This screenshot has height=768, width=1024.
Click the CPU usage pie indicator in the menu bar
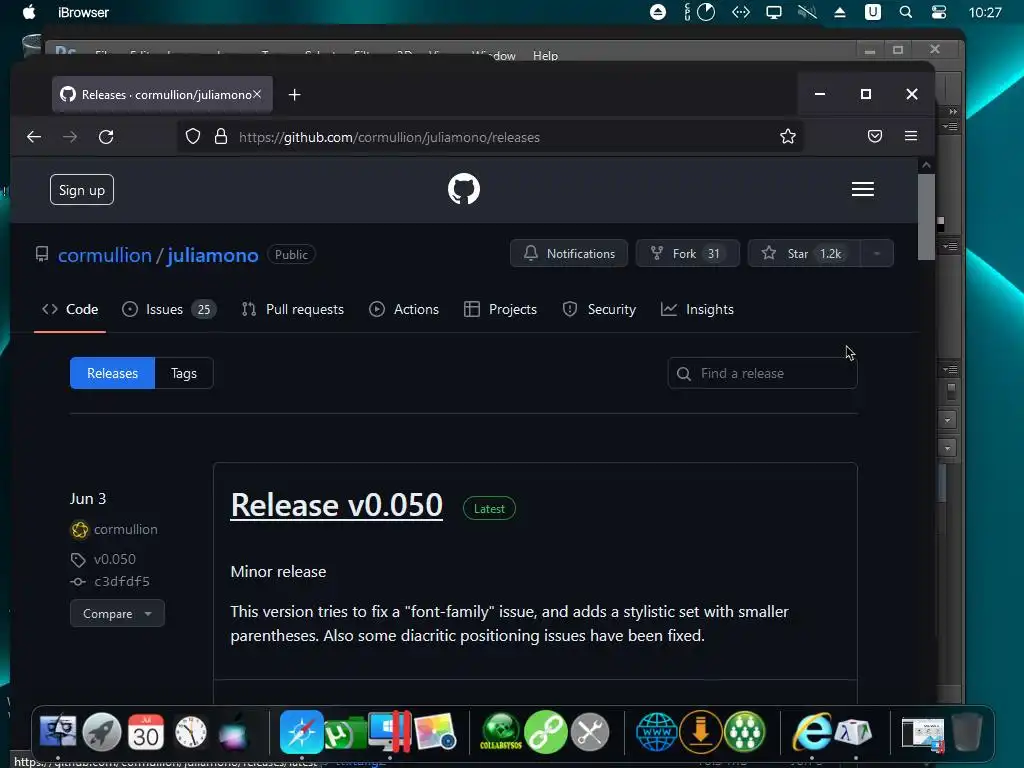pos(706,12)
